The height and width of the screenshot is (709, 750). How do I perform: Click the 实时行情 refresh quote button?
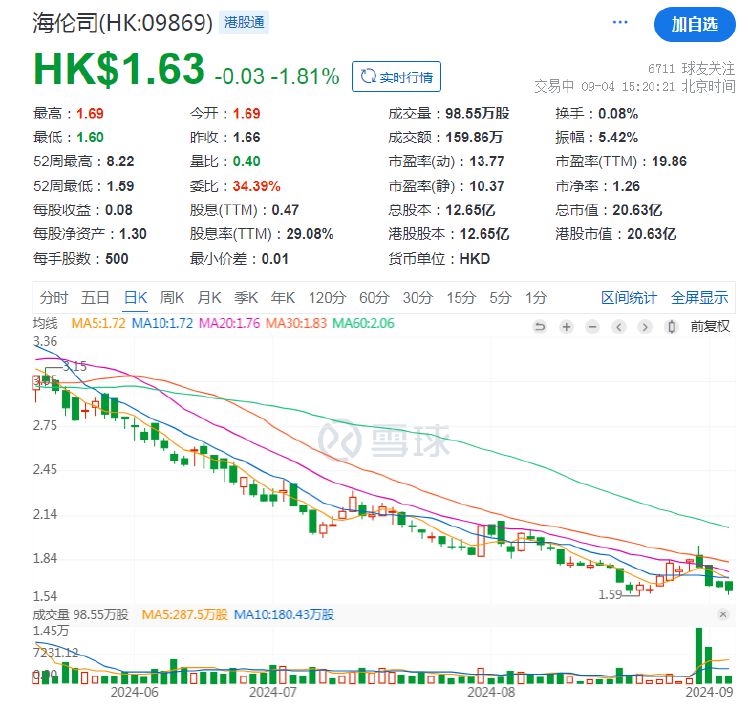396,77
